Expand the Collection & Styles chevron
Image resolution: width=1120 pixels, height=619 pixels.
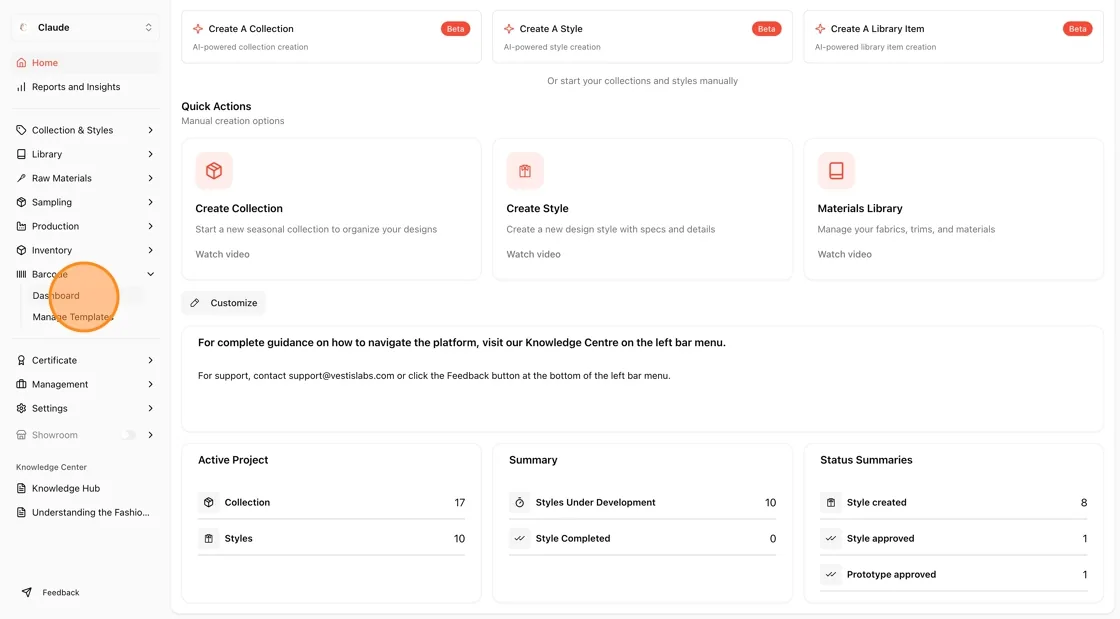tap(151, 130)
